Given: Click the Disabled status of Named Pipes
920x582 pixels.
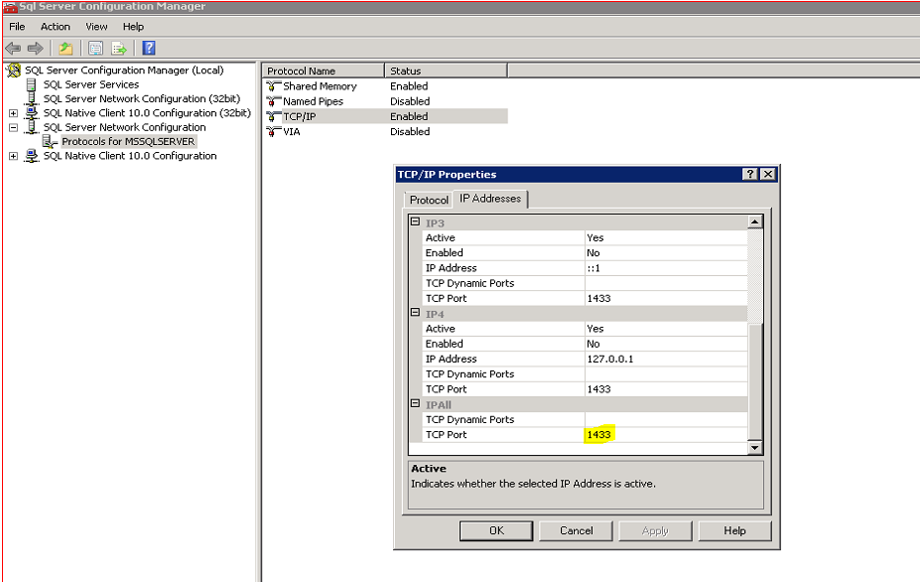Looking at the screenshot, I should [410, 101].
